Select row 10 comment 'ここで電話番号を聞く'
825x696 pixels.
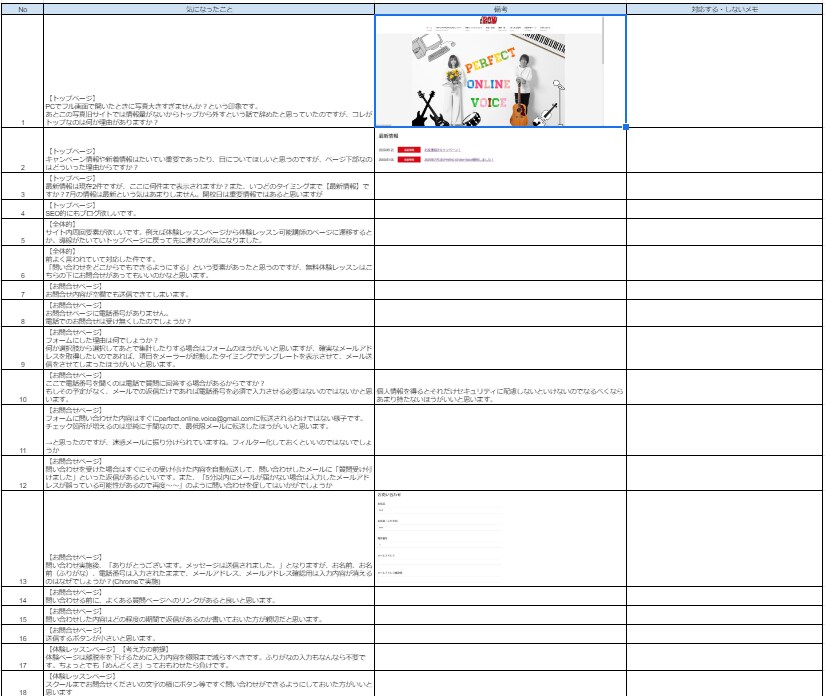209,387
